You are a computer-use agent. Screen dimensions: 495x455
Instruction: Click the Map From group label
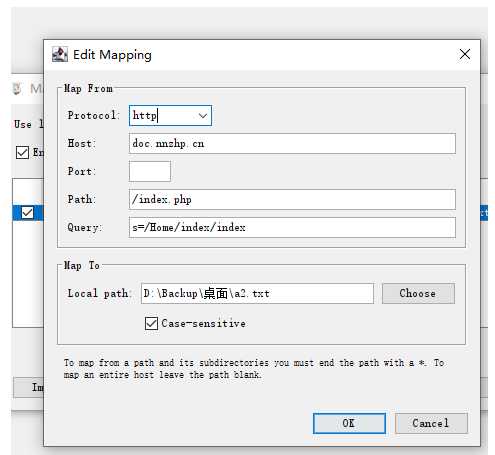pyautogui.click(x=88, y=88)
